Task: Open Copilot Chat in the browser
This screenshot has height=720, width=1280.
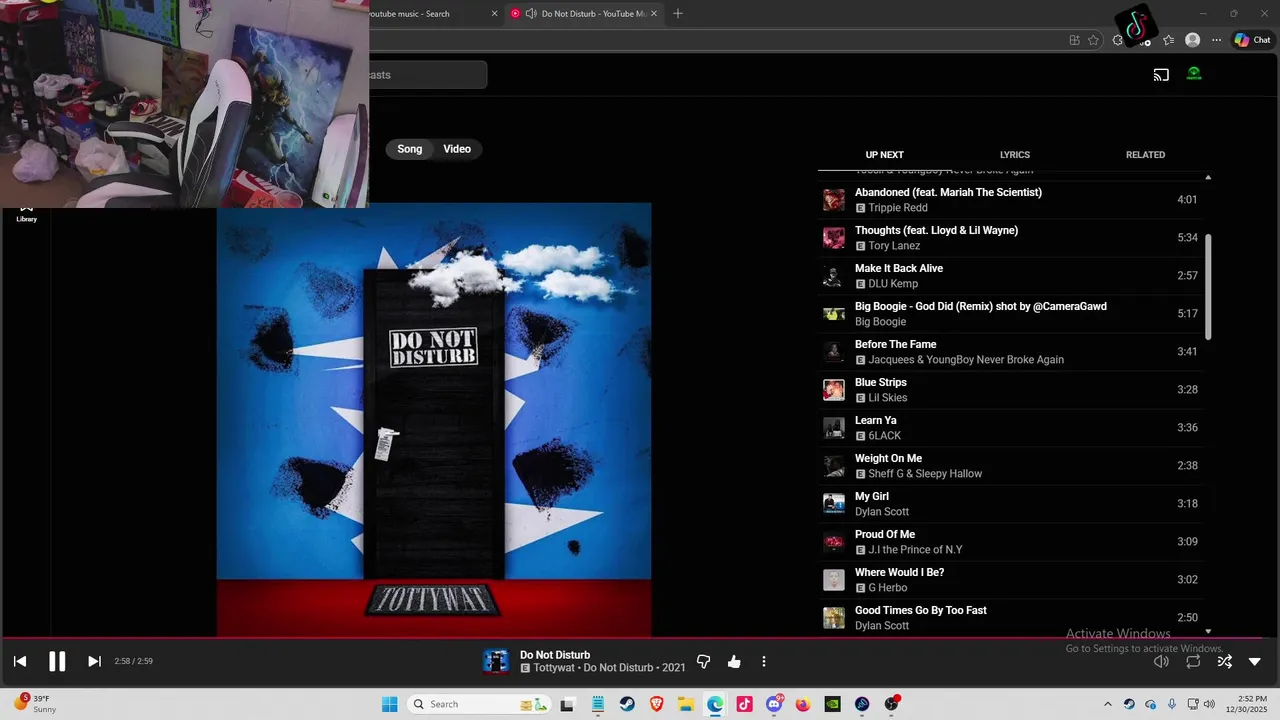Action: (x=1252, y=40)
